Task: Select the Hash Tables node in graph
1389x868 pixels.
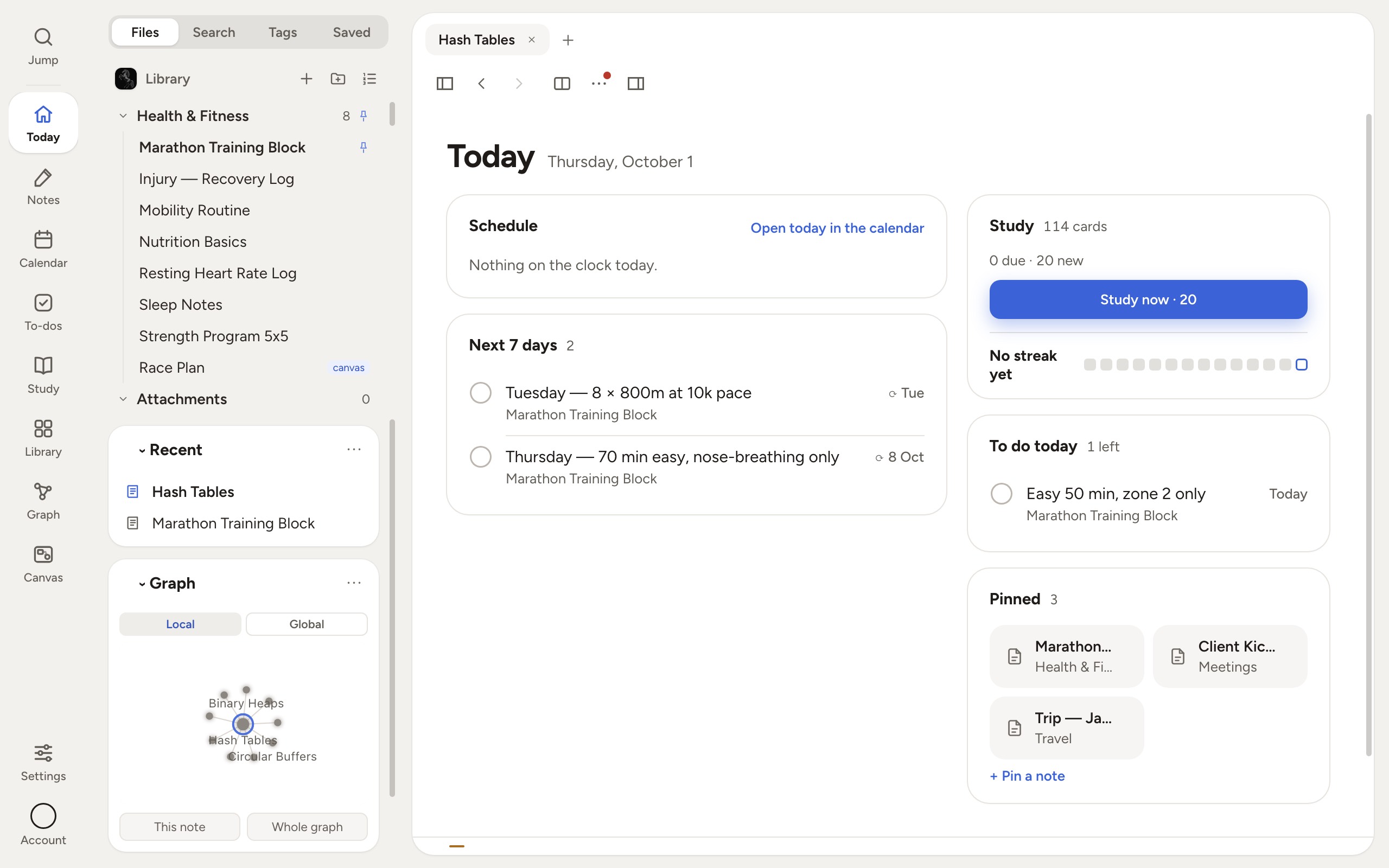Action: pos(243,724)
